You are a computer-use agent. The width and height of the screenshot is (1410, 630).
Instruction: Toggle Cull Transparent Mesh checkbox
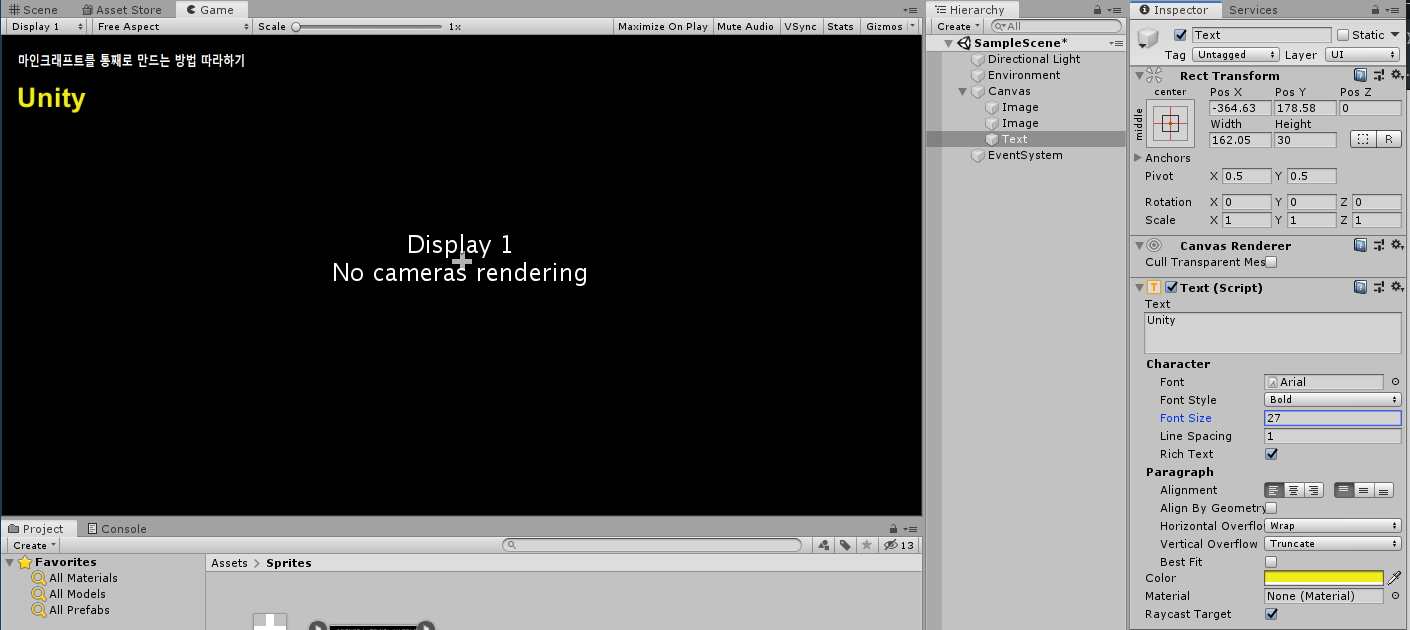[1271, 262]
